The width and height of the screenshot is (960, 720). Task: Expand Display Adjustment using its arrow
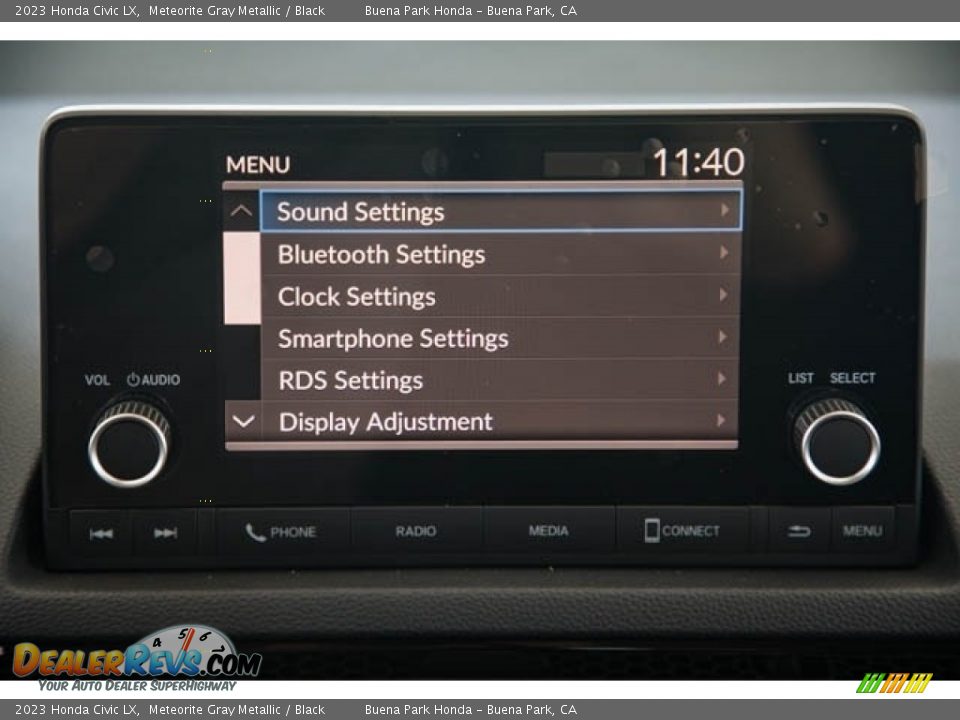click(721, 421)
